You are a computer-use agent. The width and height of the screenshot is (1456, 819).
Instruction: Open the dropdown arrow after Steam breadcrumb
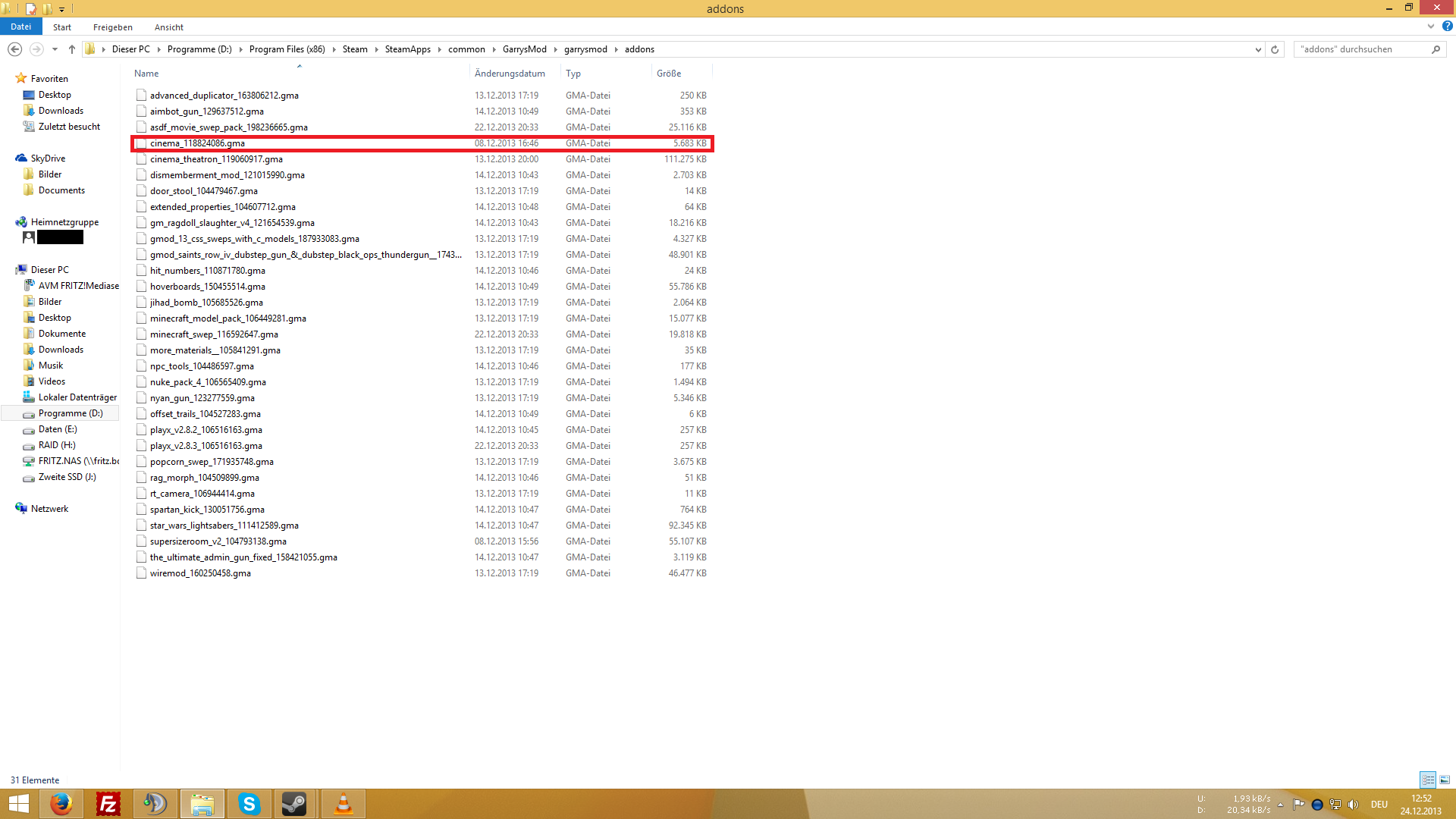click(376, 49)
